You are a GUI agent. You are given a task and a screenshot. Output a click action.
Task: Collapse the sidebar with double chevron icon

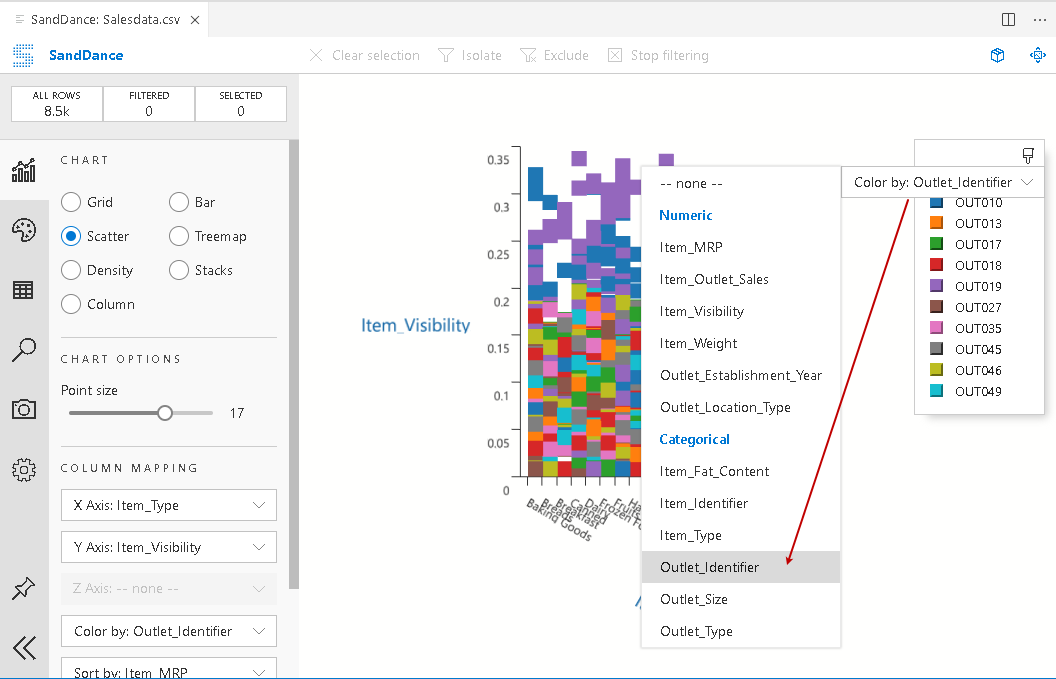(x=23, y=647)
